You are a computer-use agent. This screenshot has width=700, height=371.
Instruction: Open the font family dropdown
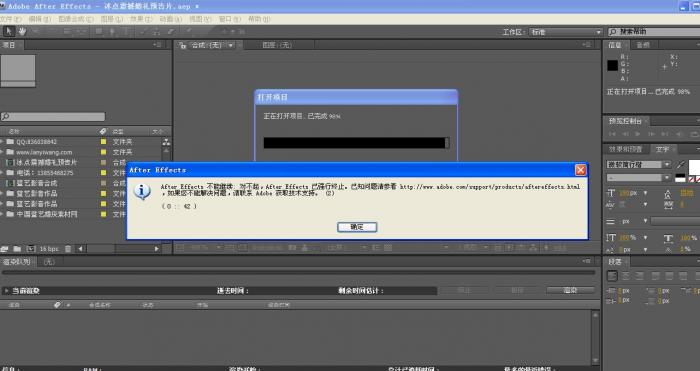[638, 165]
